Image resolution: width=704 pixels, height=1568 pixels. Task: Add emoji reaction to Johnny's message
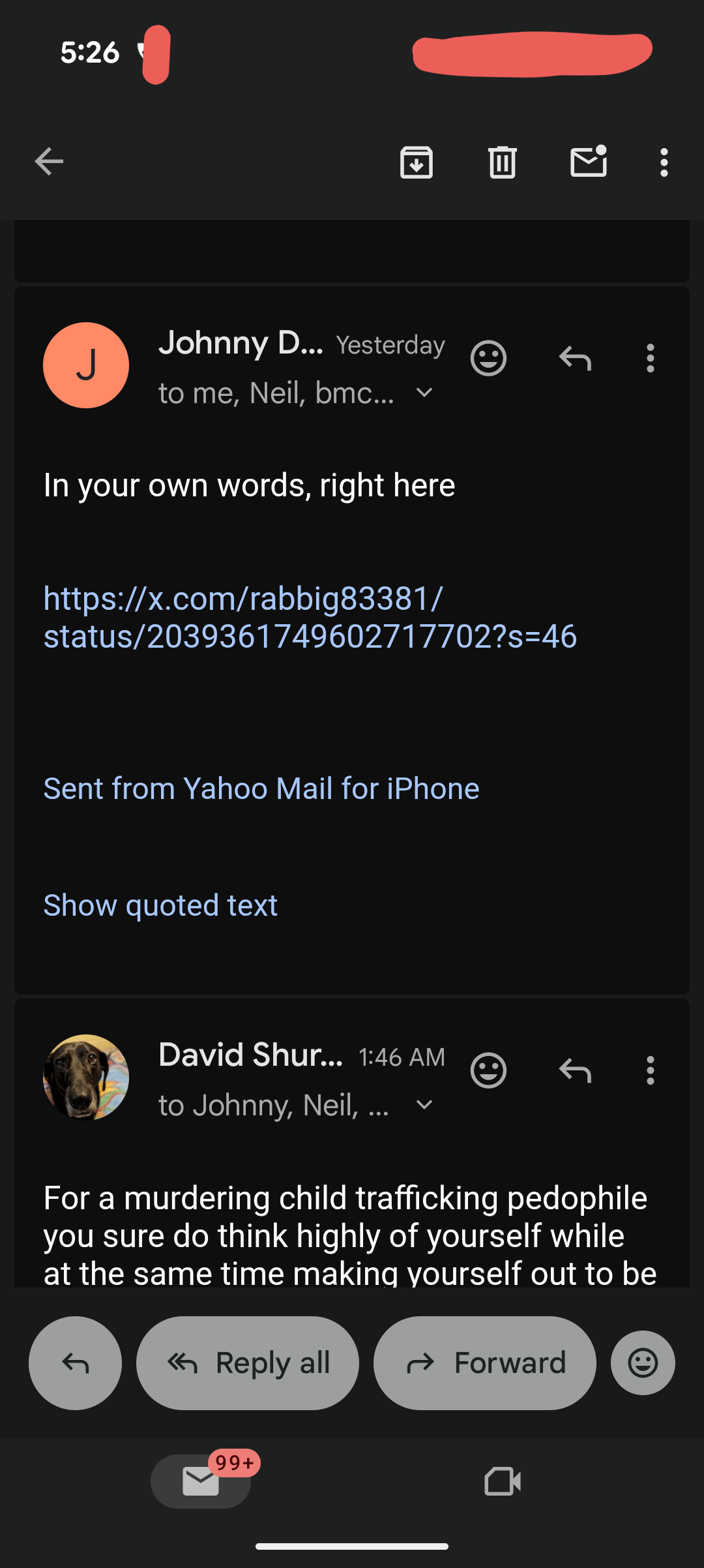tap(488, 358)
